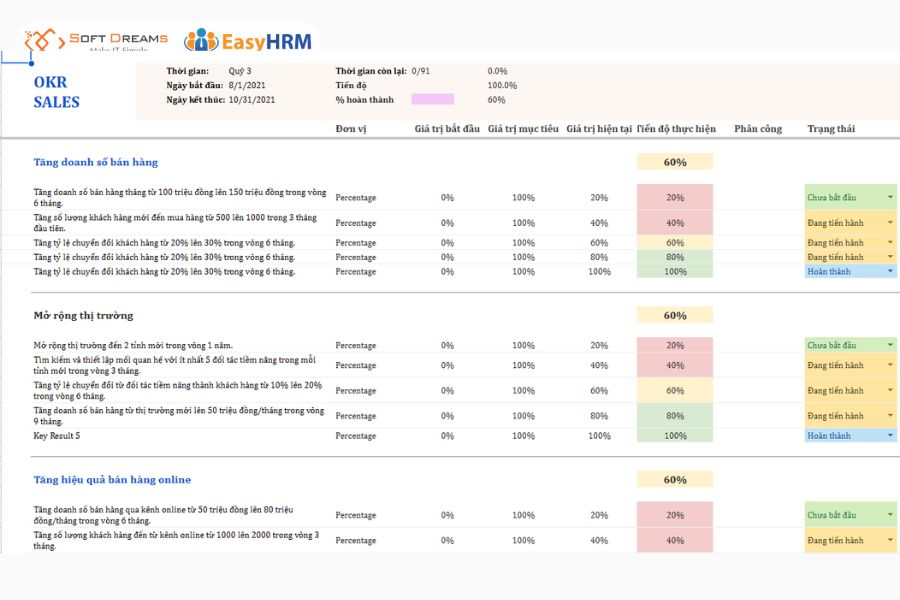900x600 pixels.
Task: Click the 'Trạng thái' column header
Action: point(831,129)
